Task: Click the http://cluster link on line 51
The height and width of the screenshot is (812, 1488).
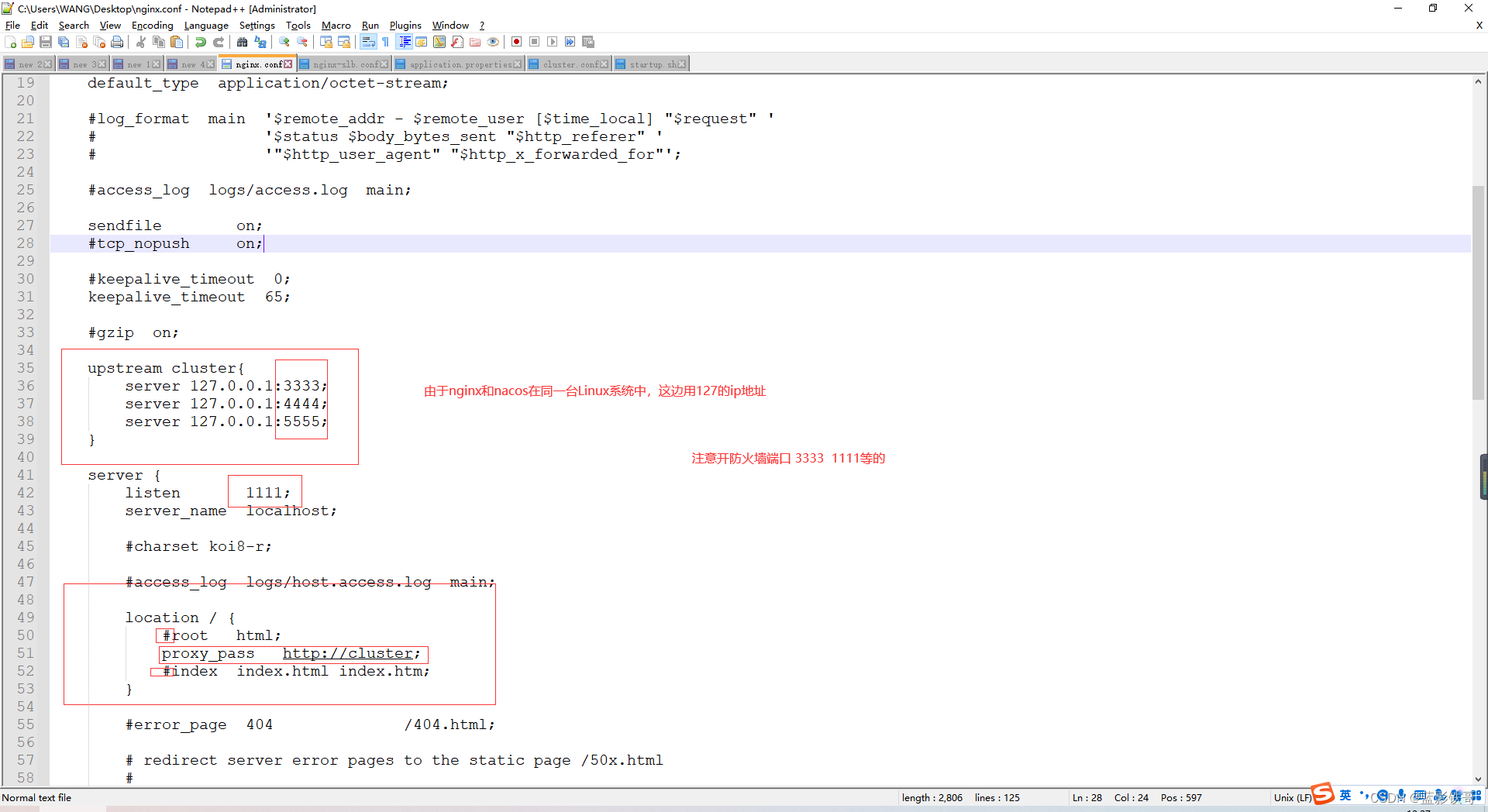Action: pyautogui.click(x=347, y=653)
